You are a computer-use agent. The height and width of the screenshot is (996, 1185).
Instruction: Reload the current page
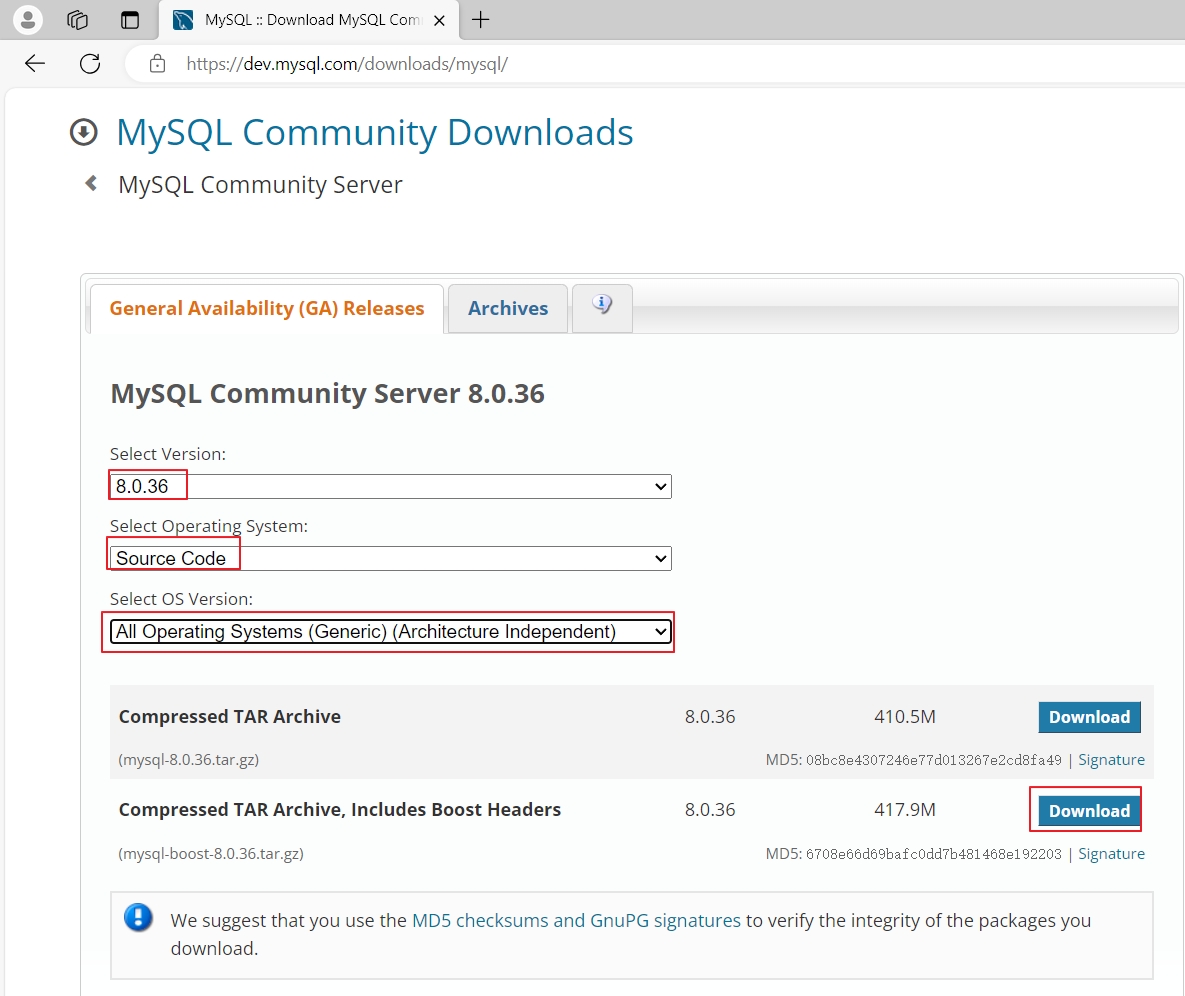[x=90, y=63]
